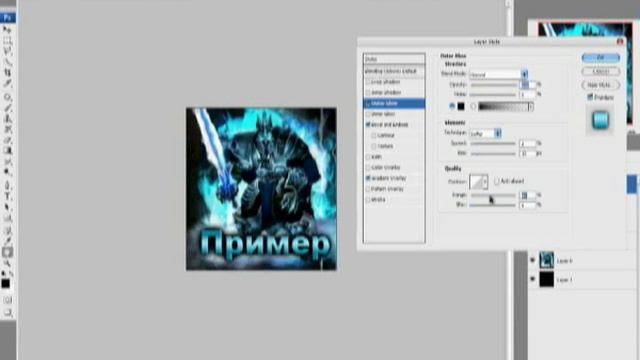Toggle the Anti-aliased checkbox
The width and height of the screenshot is (640, 360).
[x=497, y=181]
